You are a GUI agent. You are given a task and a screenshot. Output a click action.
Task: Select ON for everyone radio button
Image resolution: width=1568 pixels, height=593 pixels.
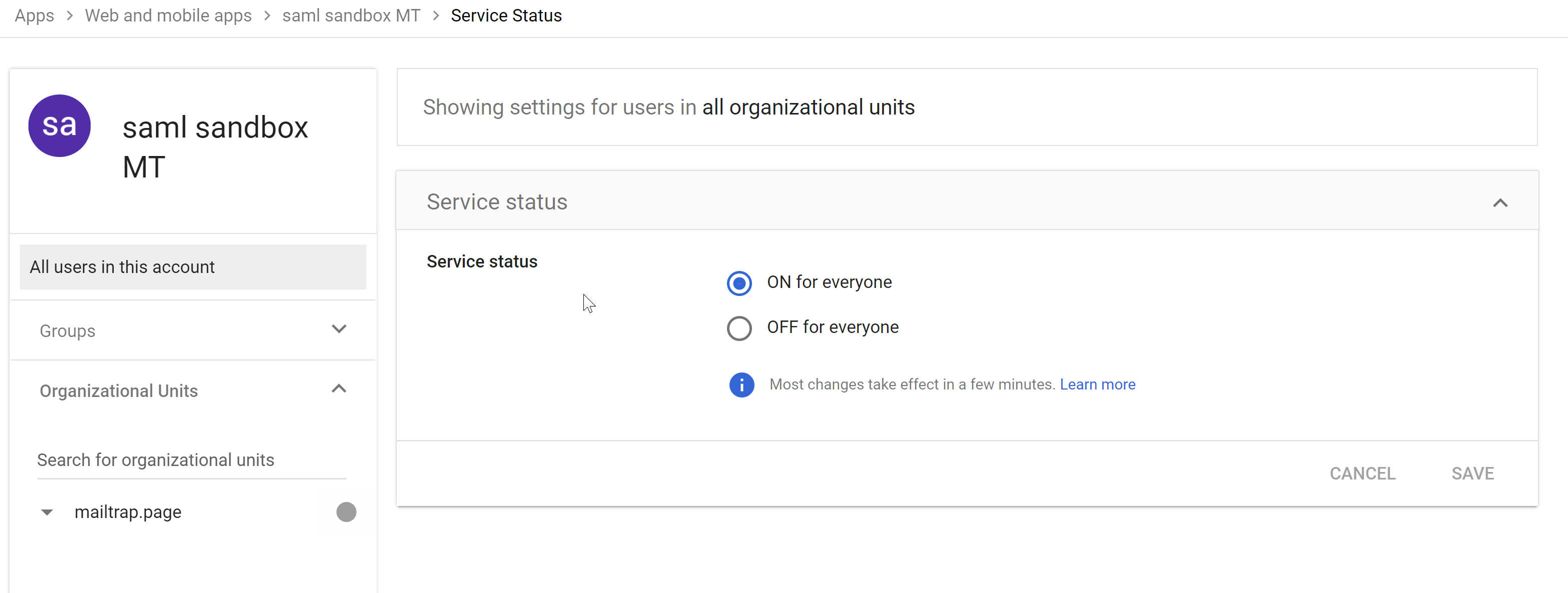click(x=739, y=283)
